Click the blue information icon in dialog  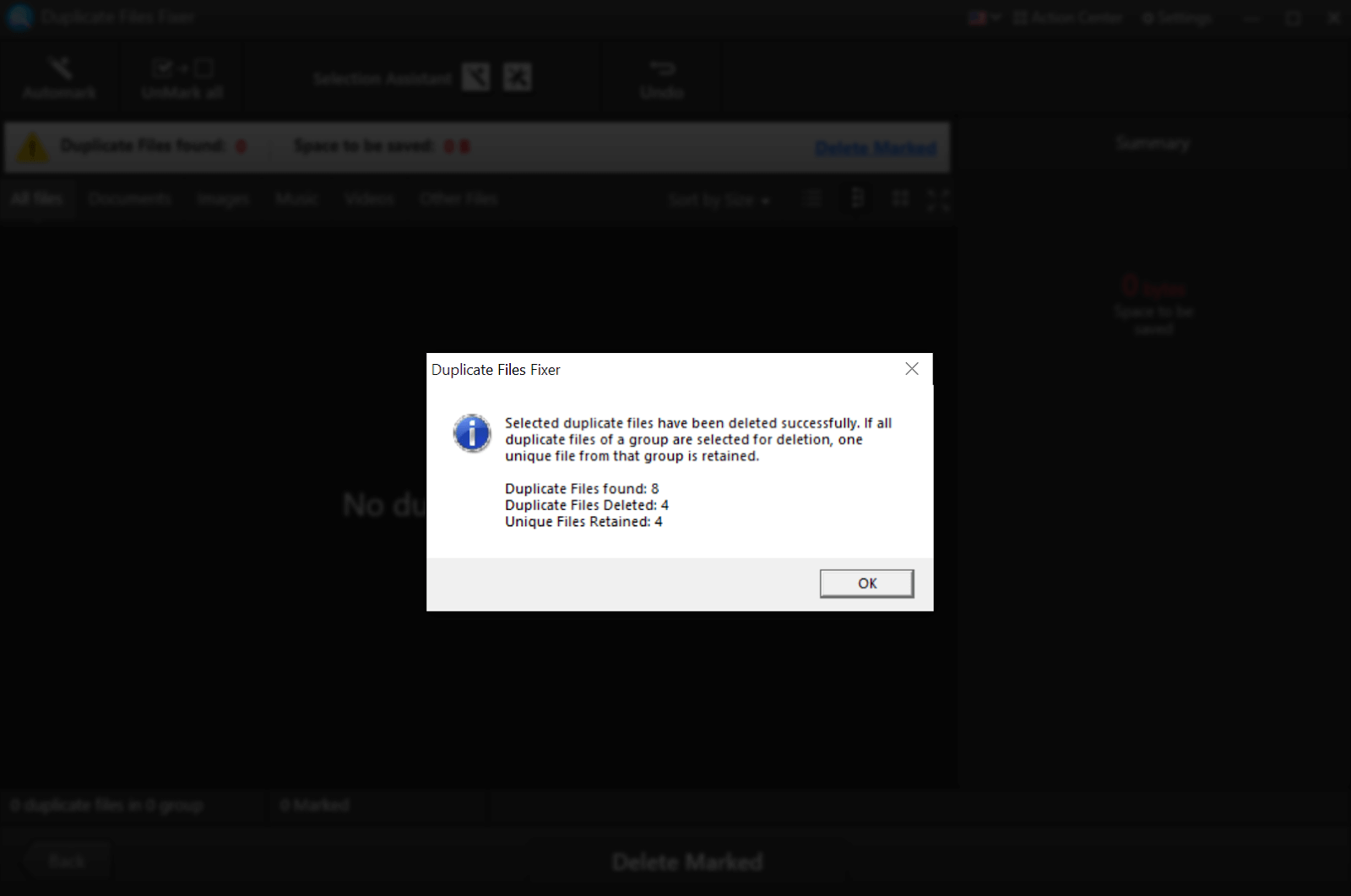pyautogui.click(x=472, y=433)
